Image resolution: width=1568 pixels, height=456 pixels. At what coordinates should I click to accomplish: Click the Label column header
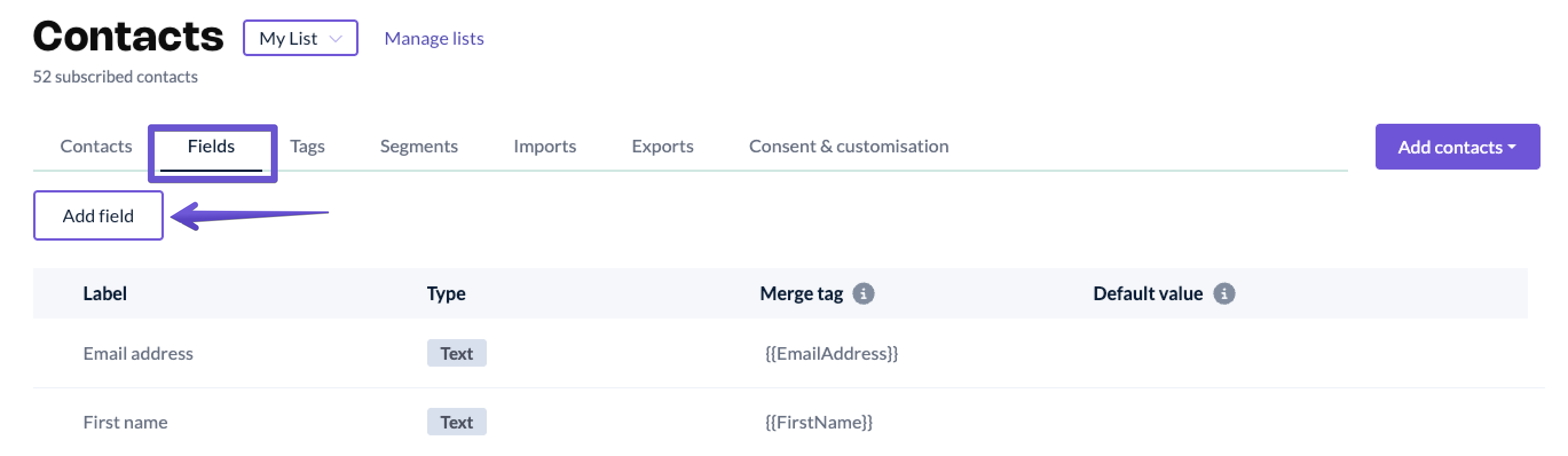click(105, 293)
